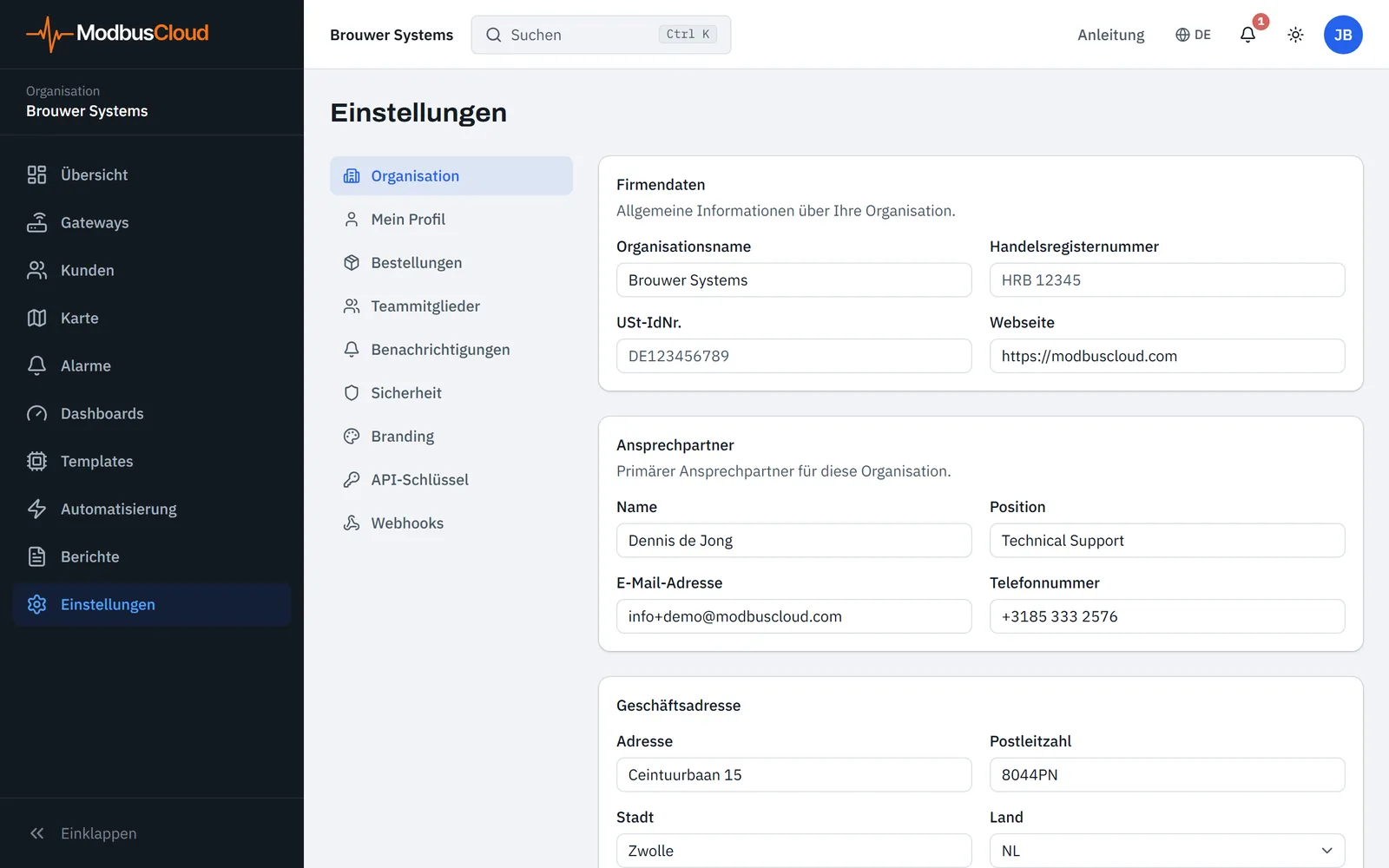Focus the Handelsregisternummer field

pyautogui.click(x=1167, y=280)
